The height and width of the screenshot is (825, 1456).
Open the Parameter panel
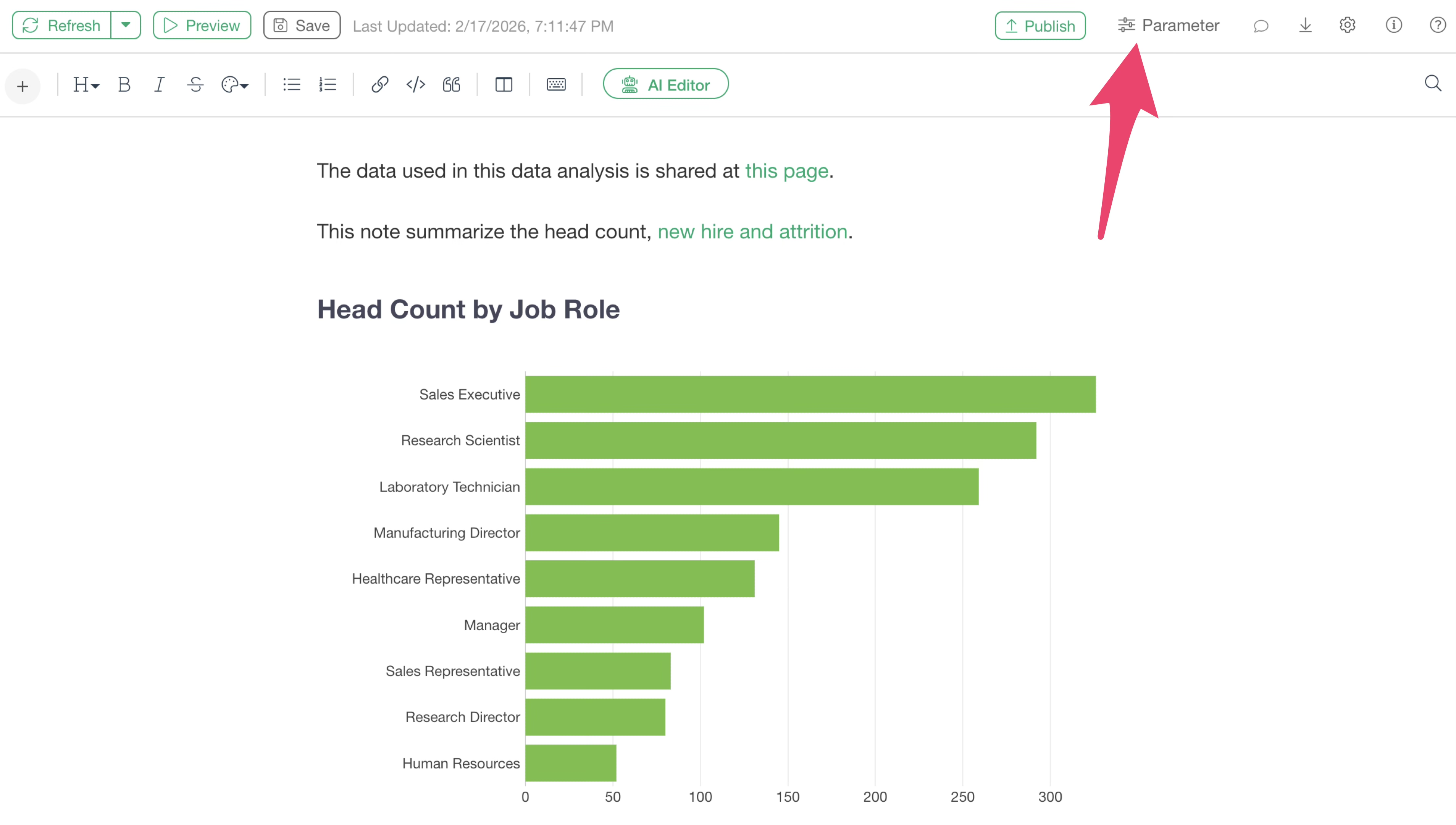1168,26
